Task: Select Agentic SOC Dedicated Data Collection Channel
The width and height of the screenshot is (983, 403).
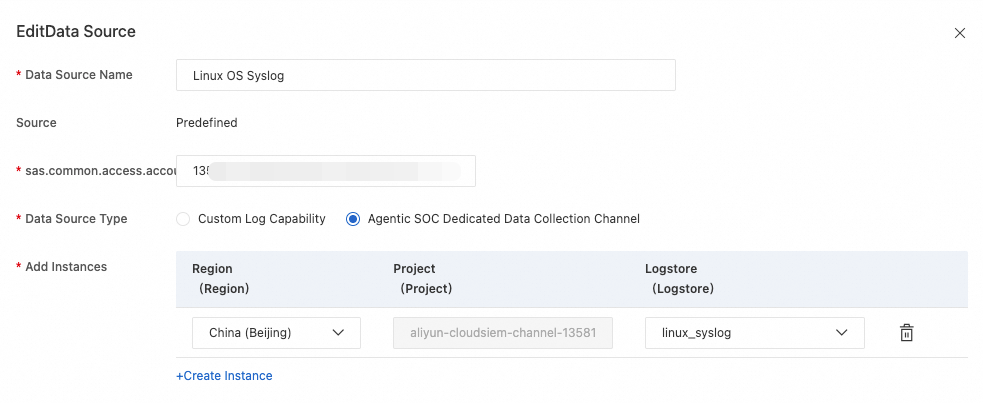Action: tap(353, 219)
